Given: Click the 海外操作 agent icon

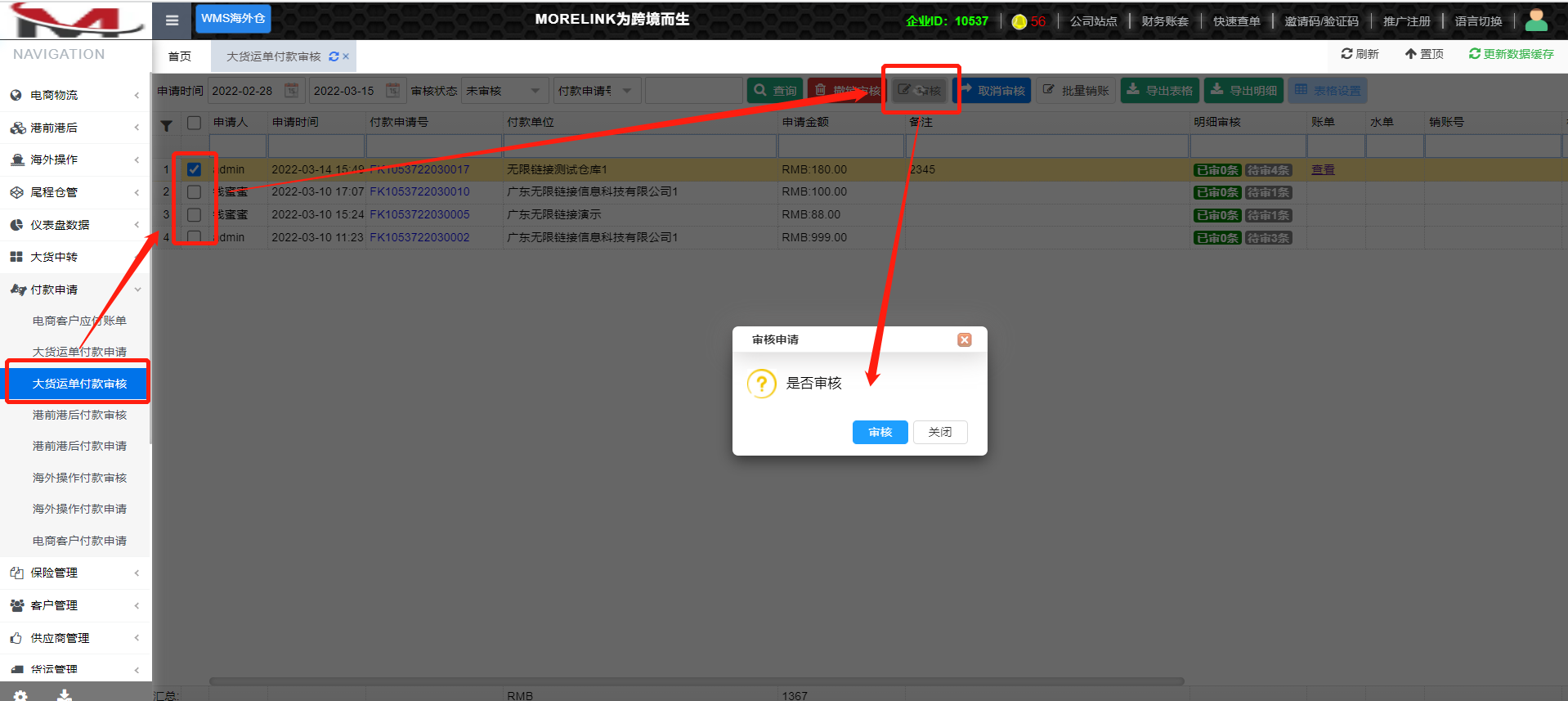Looking at the screenshot, I should click(17, 160).
